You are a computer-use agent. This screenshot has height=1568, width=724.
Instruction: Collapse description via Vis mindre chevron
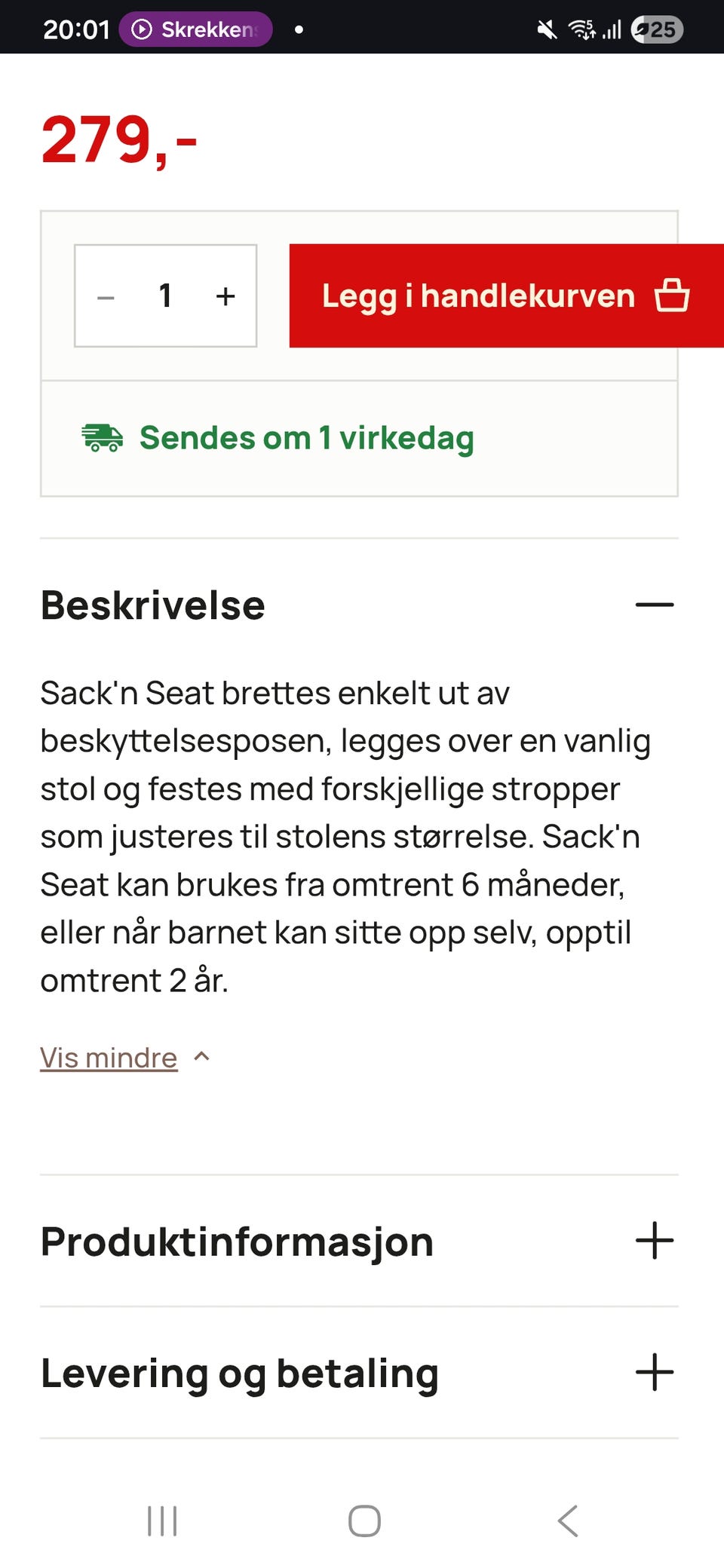point(202,1057)
